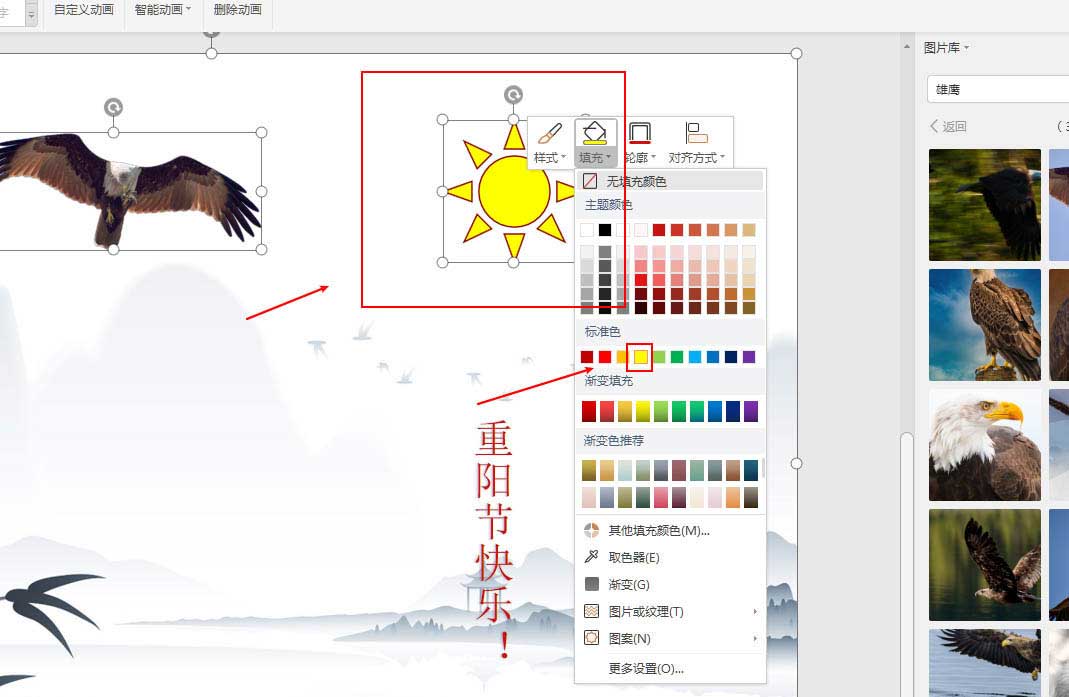Choose 渐变(G) menu entry
Image resolution: width=1069 pixels, height=697 pixels.
click(x=670, y=584)
